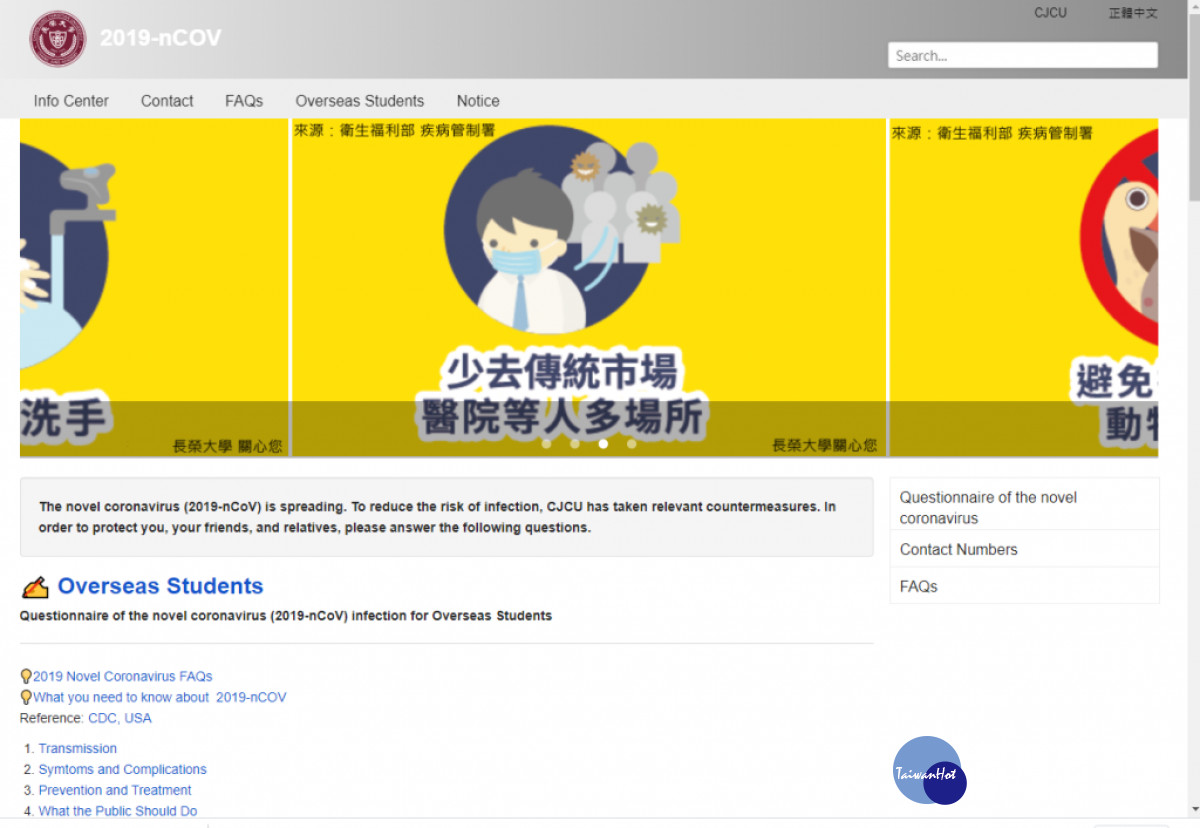Image resolution: width=1200 pixels, height=828 pixels.
Task: Click lightbulb icon beside Novel Coronavirus FAQs
Action: pyautogui.click(x=26, y=676)
